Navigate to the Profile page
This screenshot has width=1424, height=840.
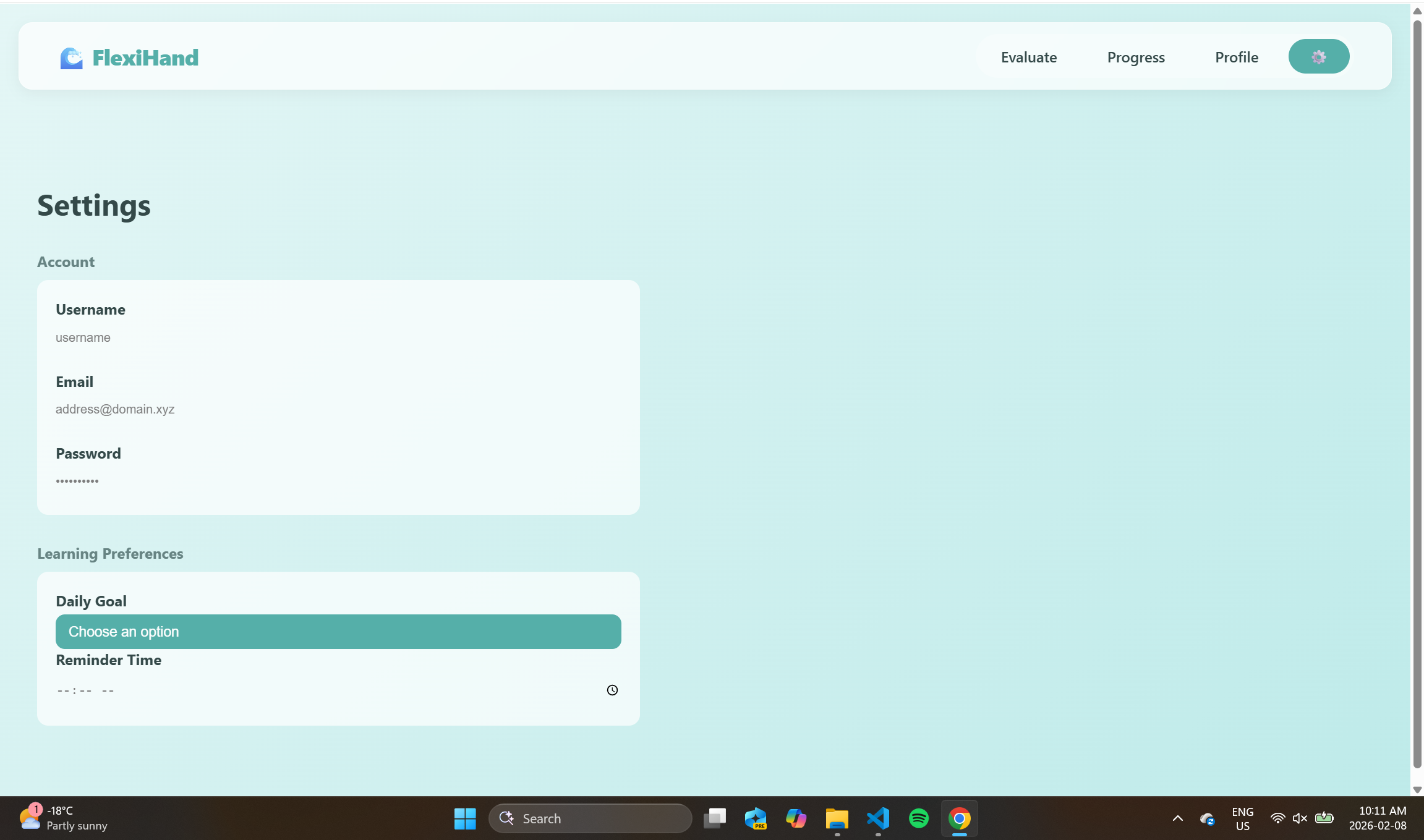click(x=1237, y=57)
